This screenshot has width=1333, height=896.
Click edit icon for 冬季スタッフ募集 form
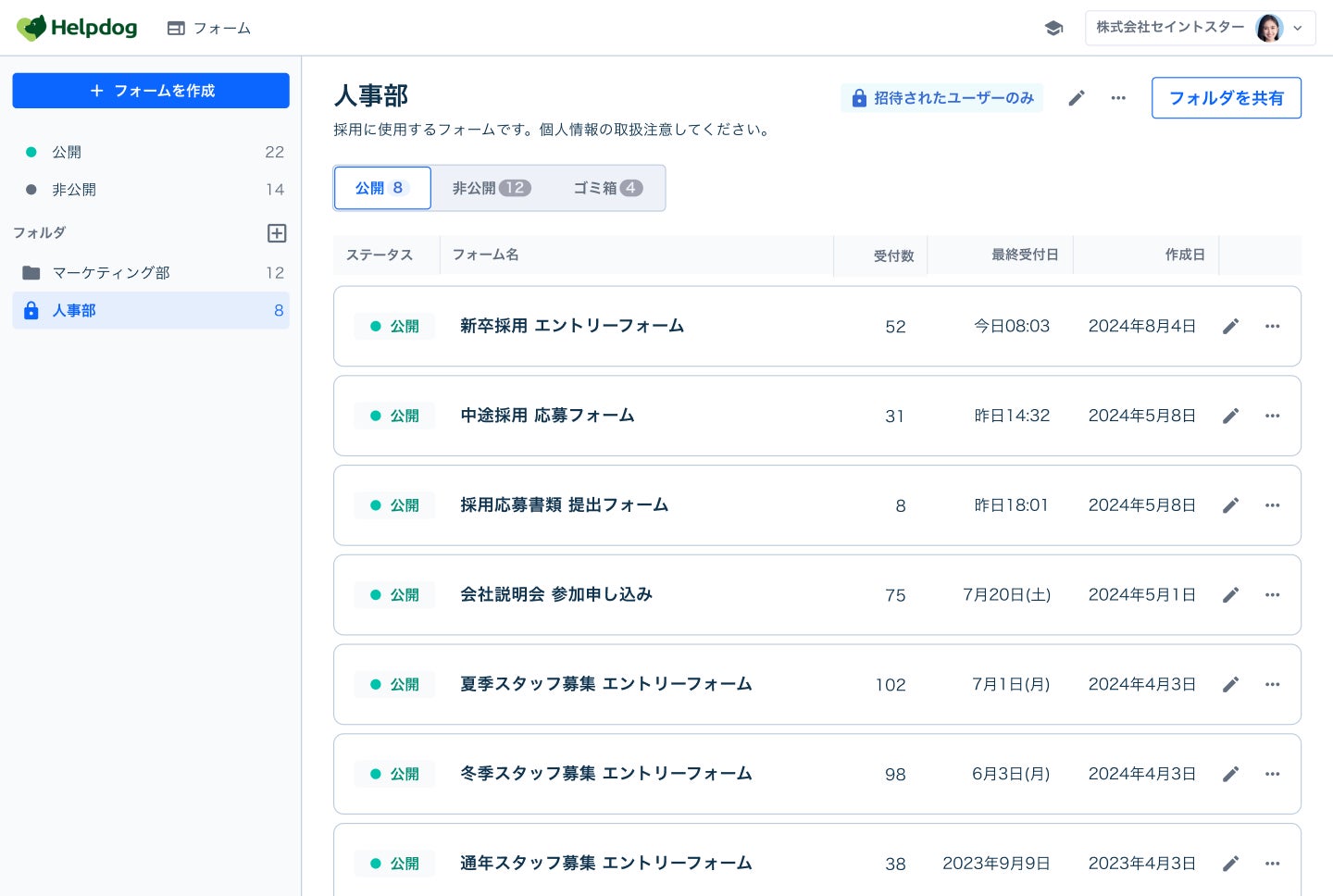pos(1230,775)
